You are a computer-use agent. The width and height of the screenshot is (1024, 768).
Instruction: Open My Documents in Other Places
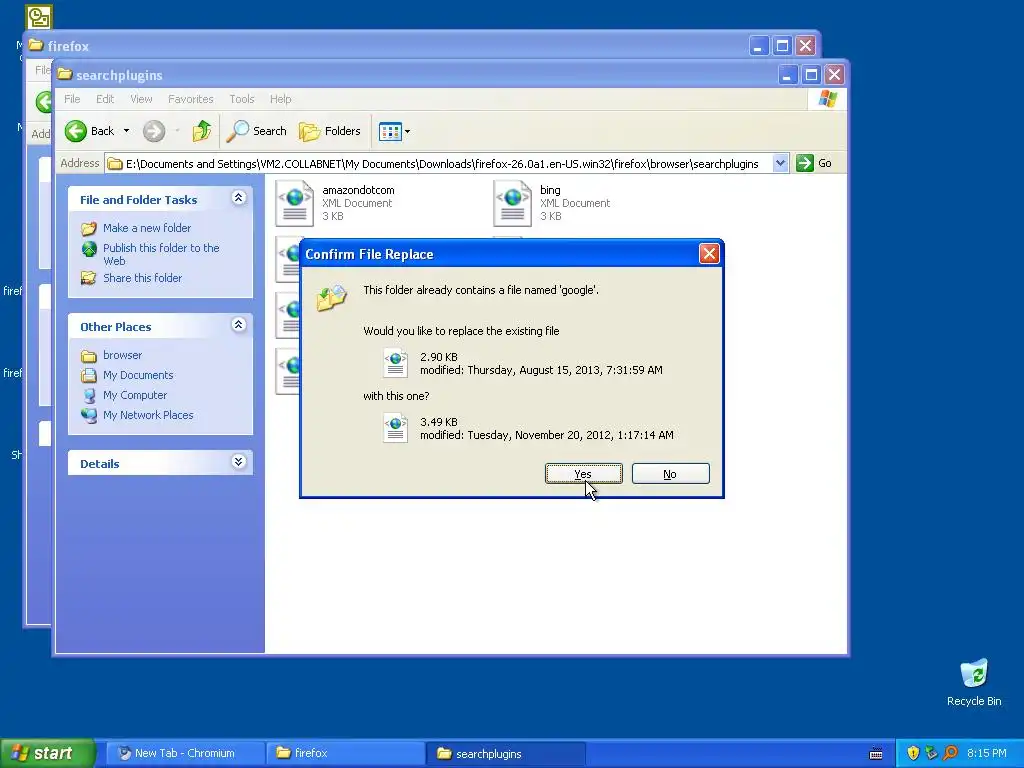click(138, 375)
